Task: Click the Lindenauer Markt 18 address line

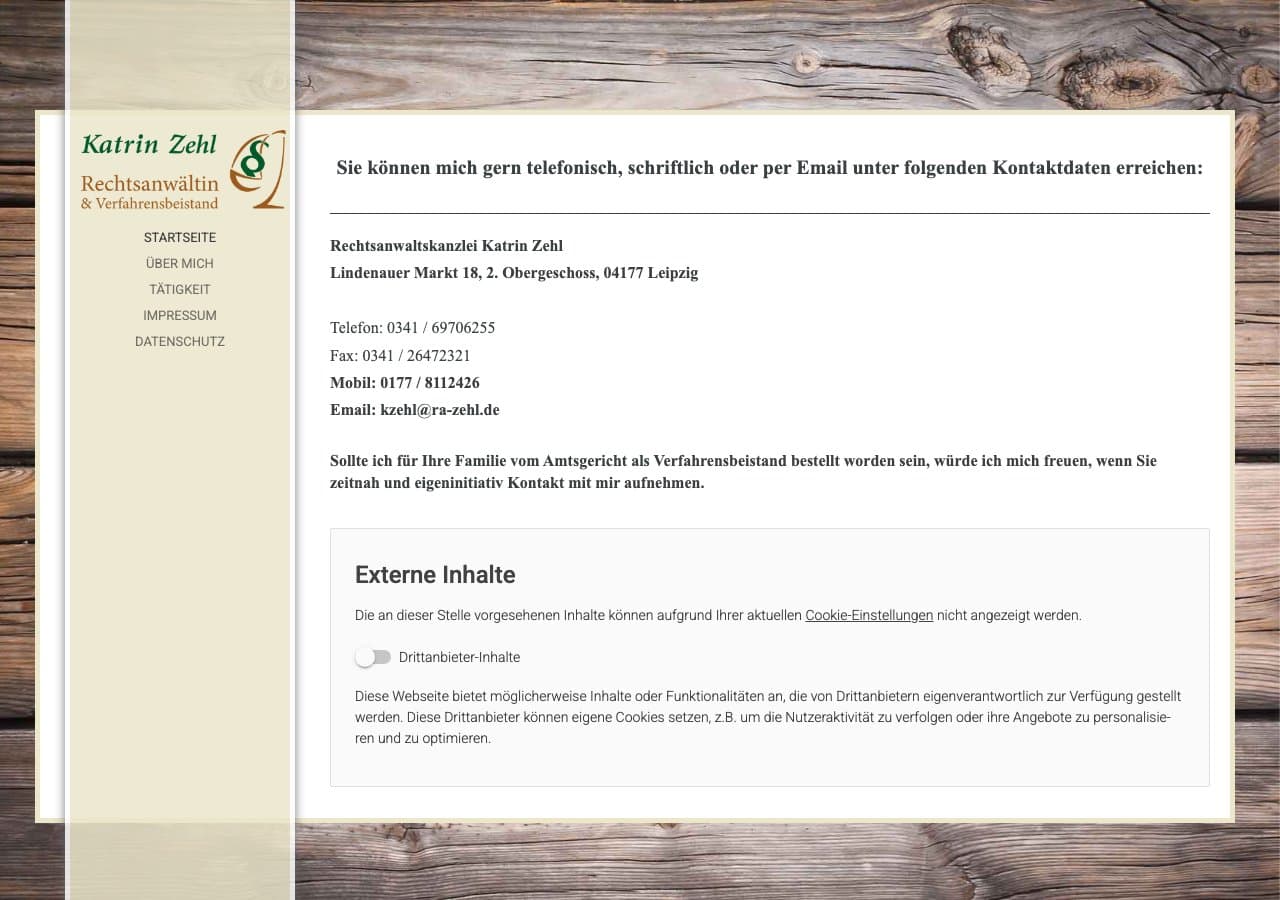Action: pos(514,273)
